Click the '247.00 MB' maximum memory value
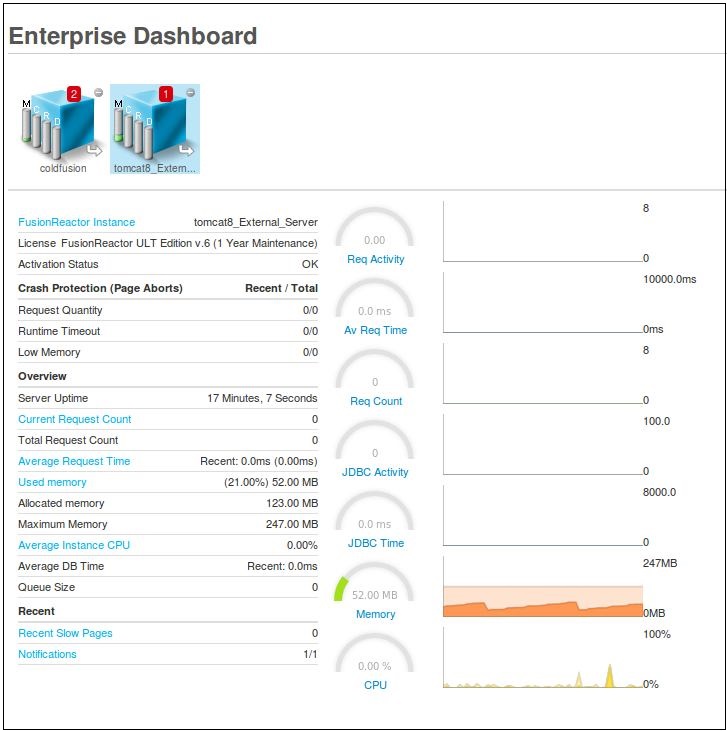This screenshot has height=731, width=727. (292, 524)
